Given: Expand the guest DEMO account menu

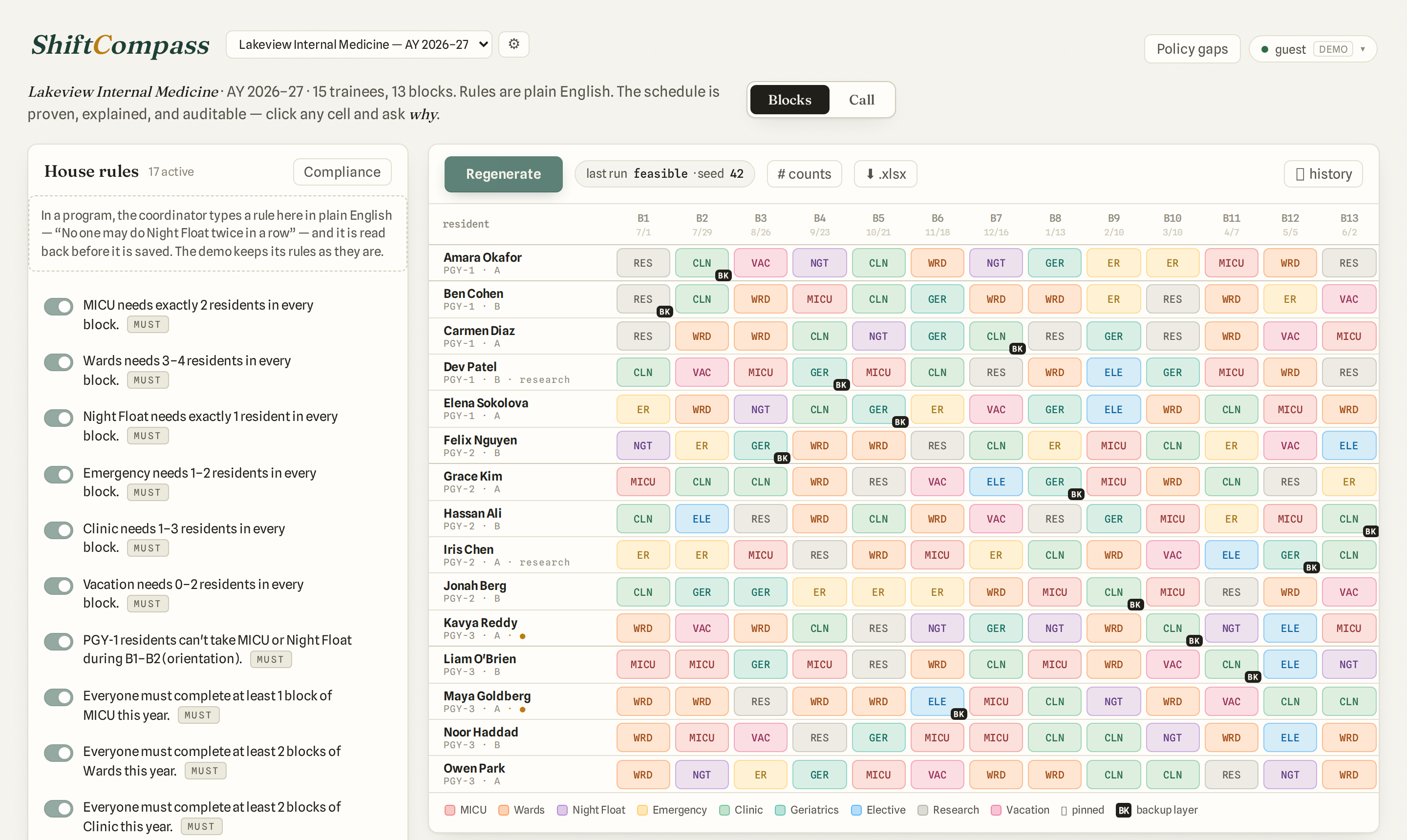Looking at the screenshot, I should [x=1313, y=49].
